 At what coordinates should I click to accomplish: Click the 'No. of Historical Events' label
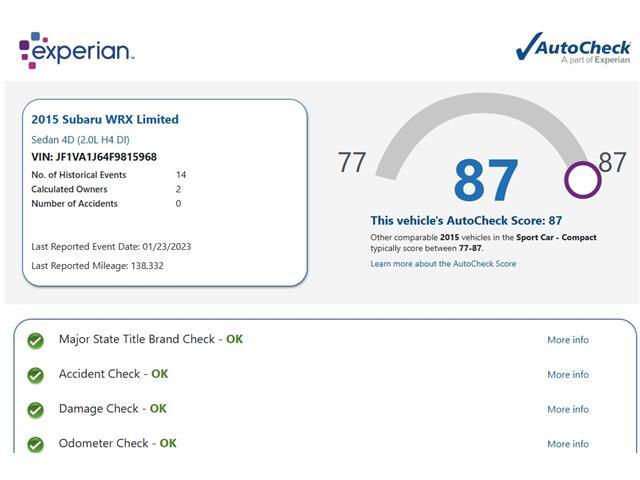click(79, 175)
